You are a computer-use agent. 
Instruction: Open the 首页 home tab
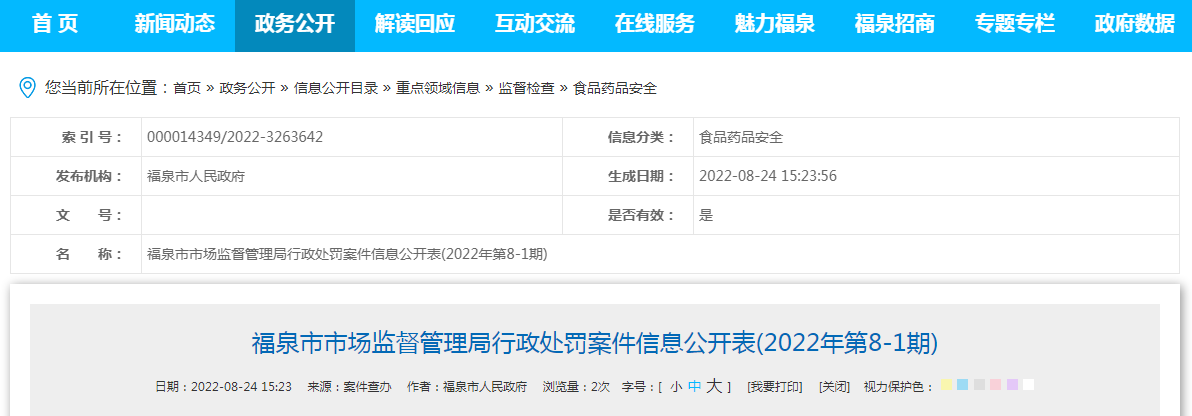coord(55,25)
